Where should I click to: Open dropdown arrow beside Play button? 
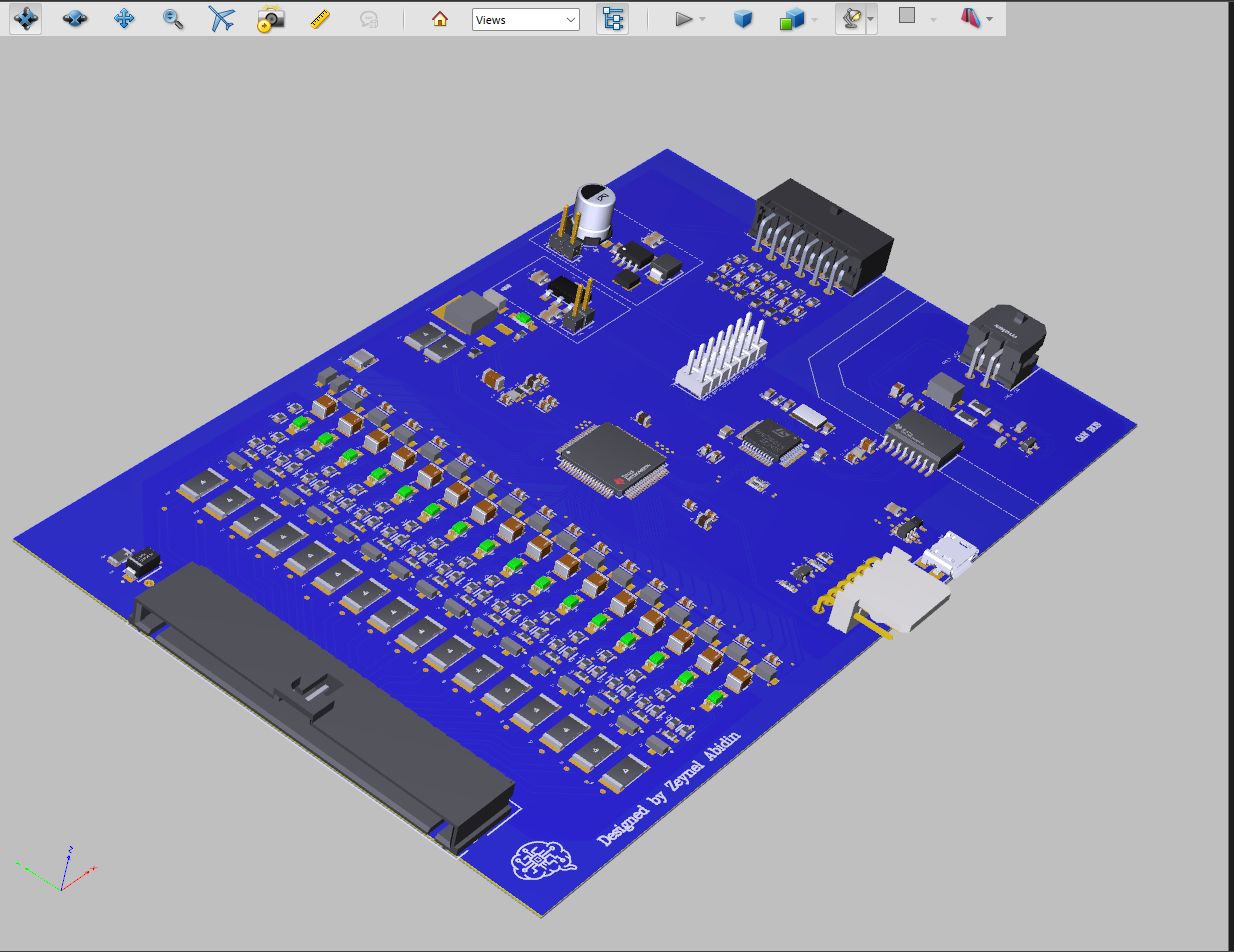703,19
